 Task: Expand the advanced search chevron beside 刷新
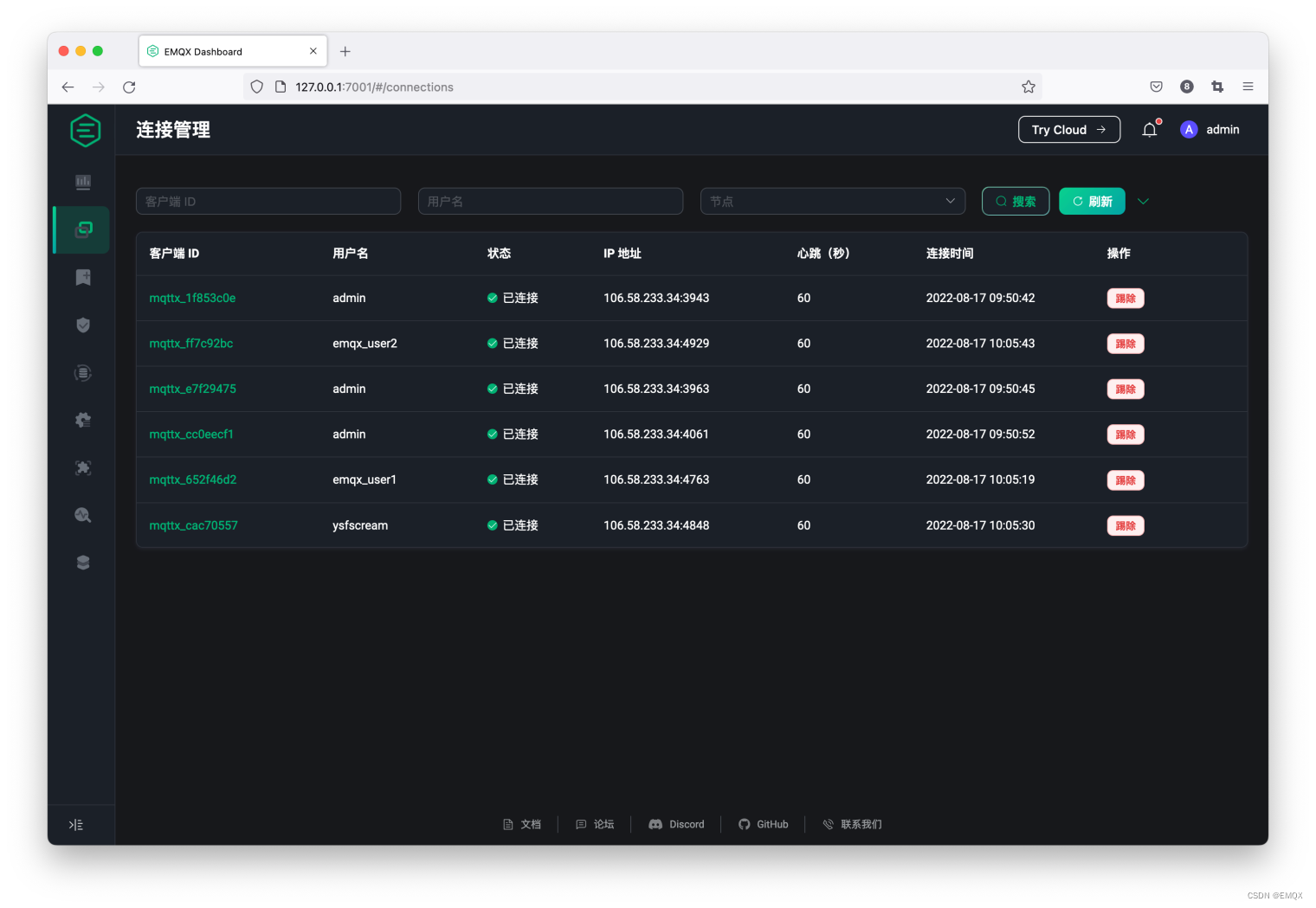(x=1143, y=201)
